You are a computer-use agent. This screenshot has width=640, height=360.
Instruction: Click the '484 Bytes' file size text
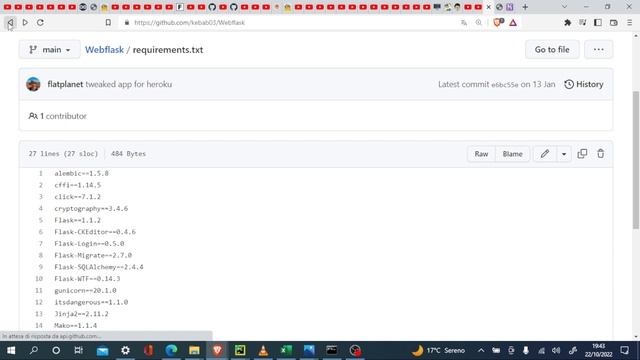[128, 154]
